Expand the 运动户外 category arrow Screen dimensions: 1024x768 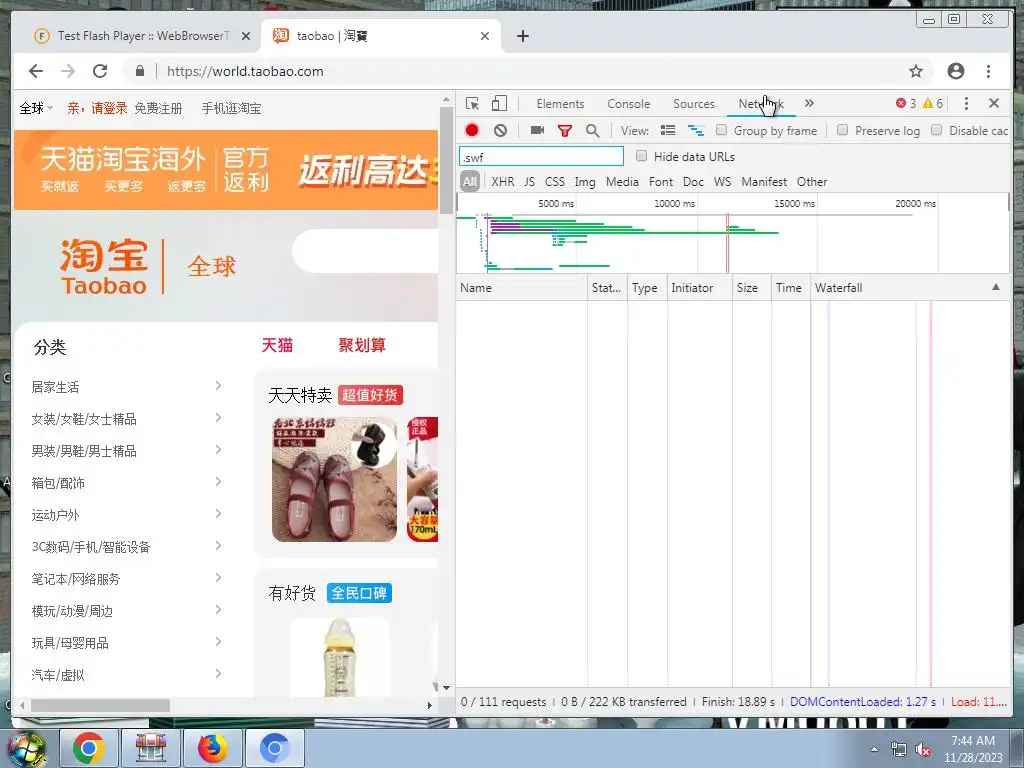coord(219,514)
